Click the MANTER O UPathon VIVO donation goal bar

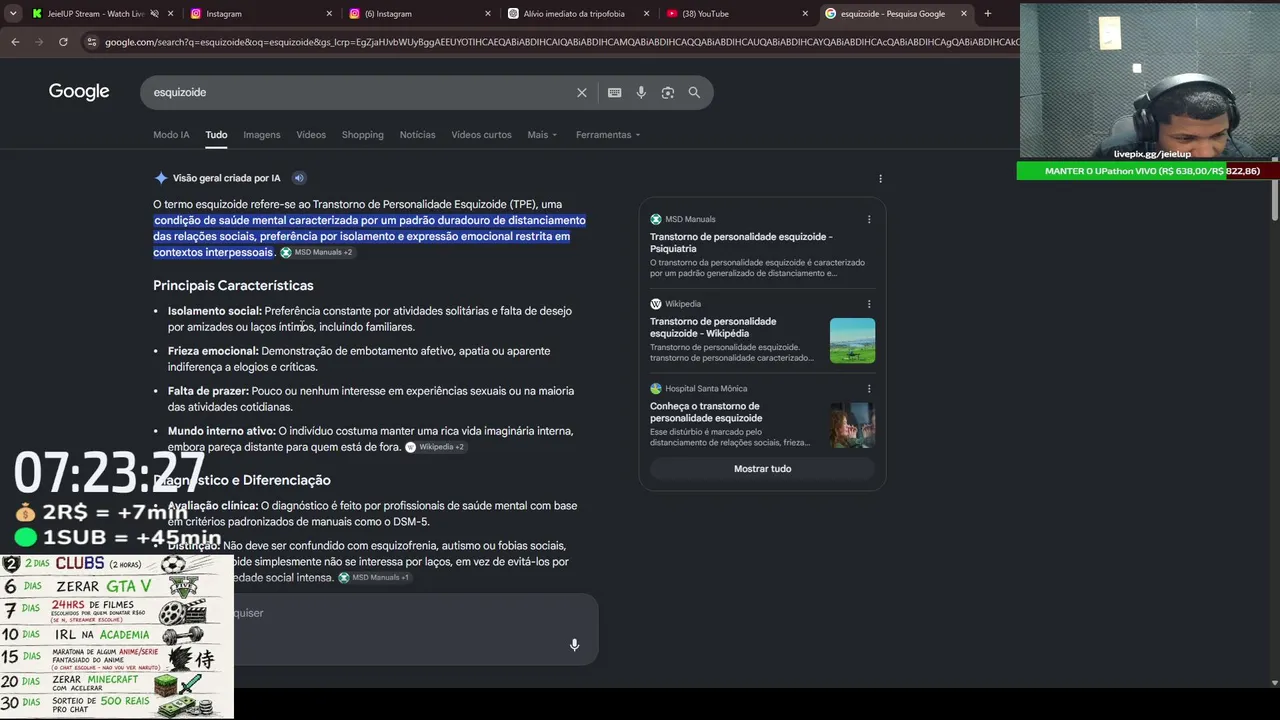(x=1147, y=171)
